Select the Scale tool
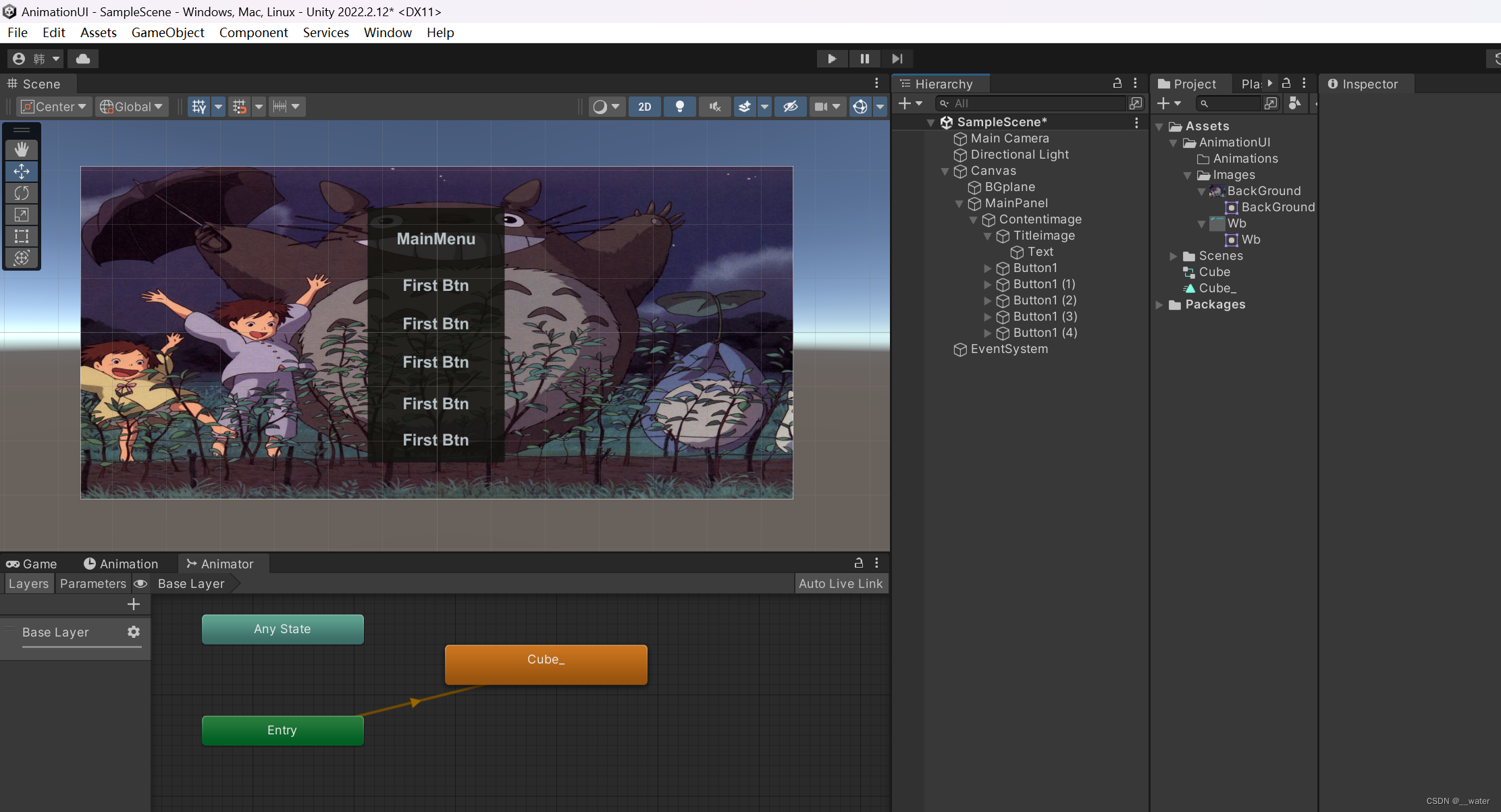1501x812 pixels. (x=22, y=215)
